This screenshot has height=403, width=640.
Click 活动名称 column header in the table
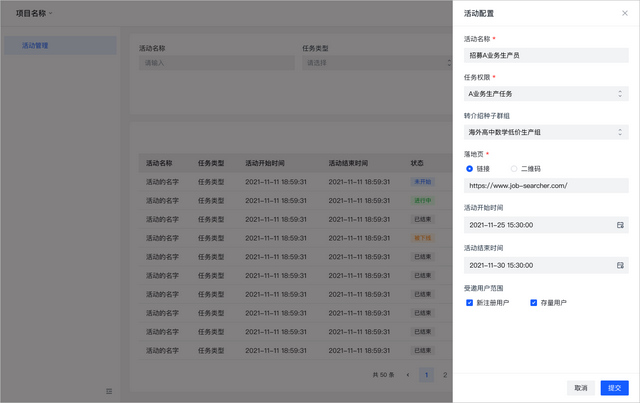click(x=159, y=163)
